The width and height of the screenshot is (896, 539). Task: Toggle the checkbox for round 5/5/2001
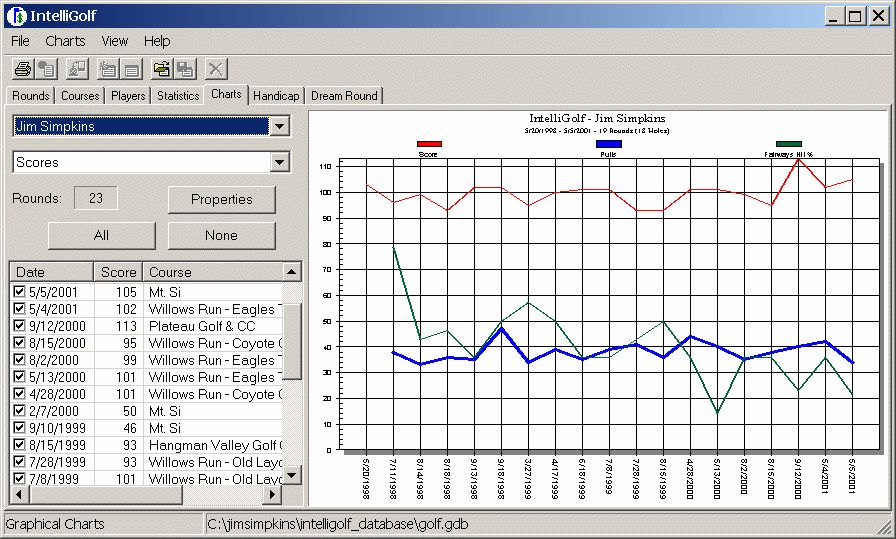[x=19, y=292]
